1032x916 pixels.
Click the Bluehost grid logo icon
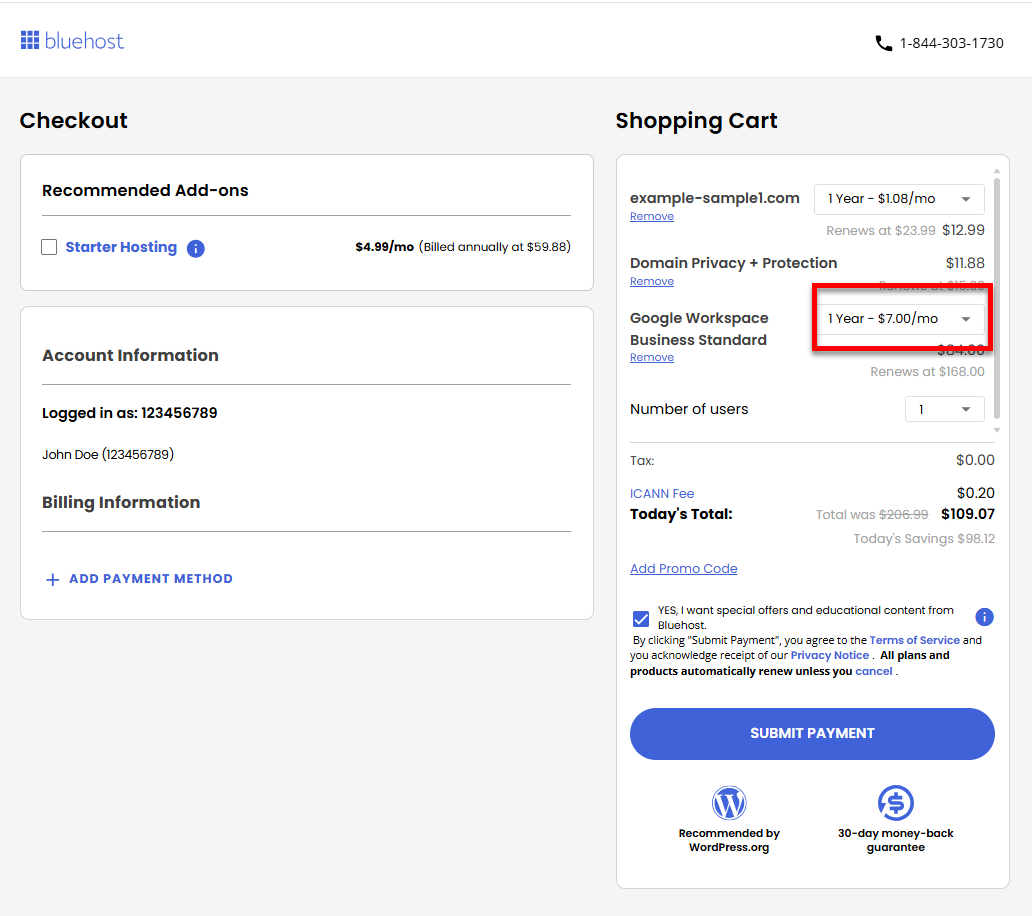(30, 40)
